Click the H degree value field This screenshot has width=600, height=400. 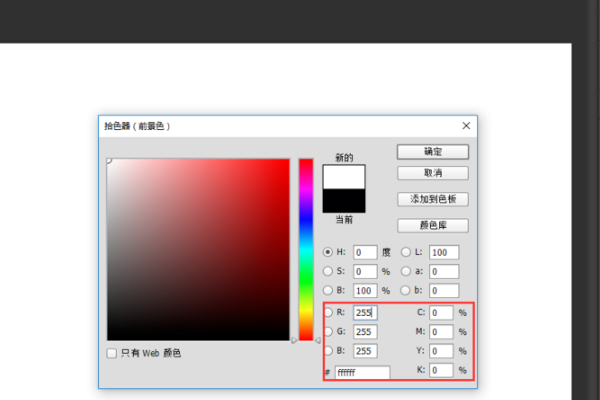point(364,252)
